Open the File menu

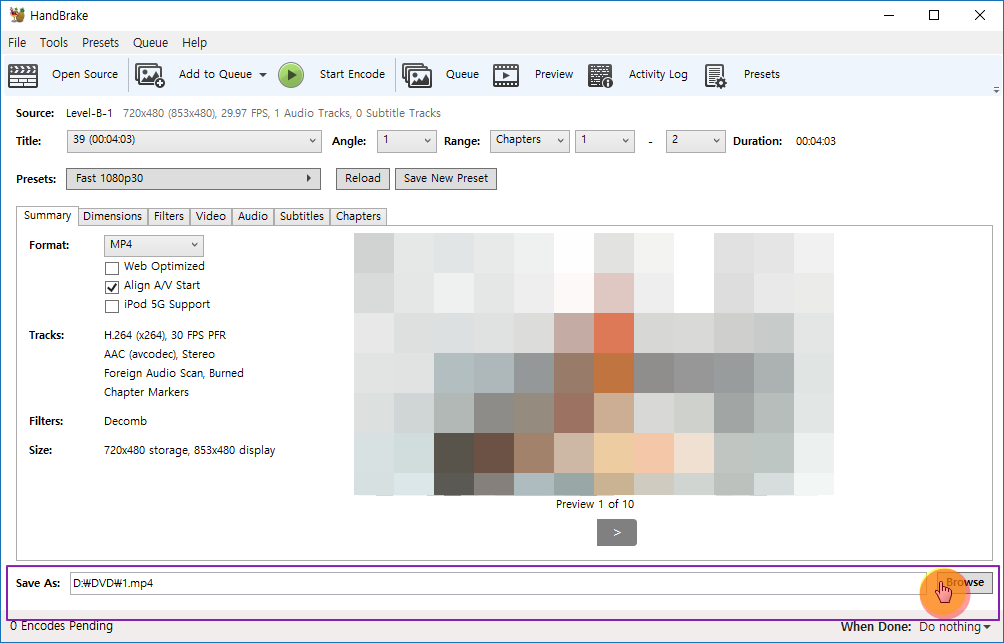(17, 43)
